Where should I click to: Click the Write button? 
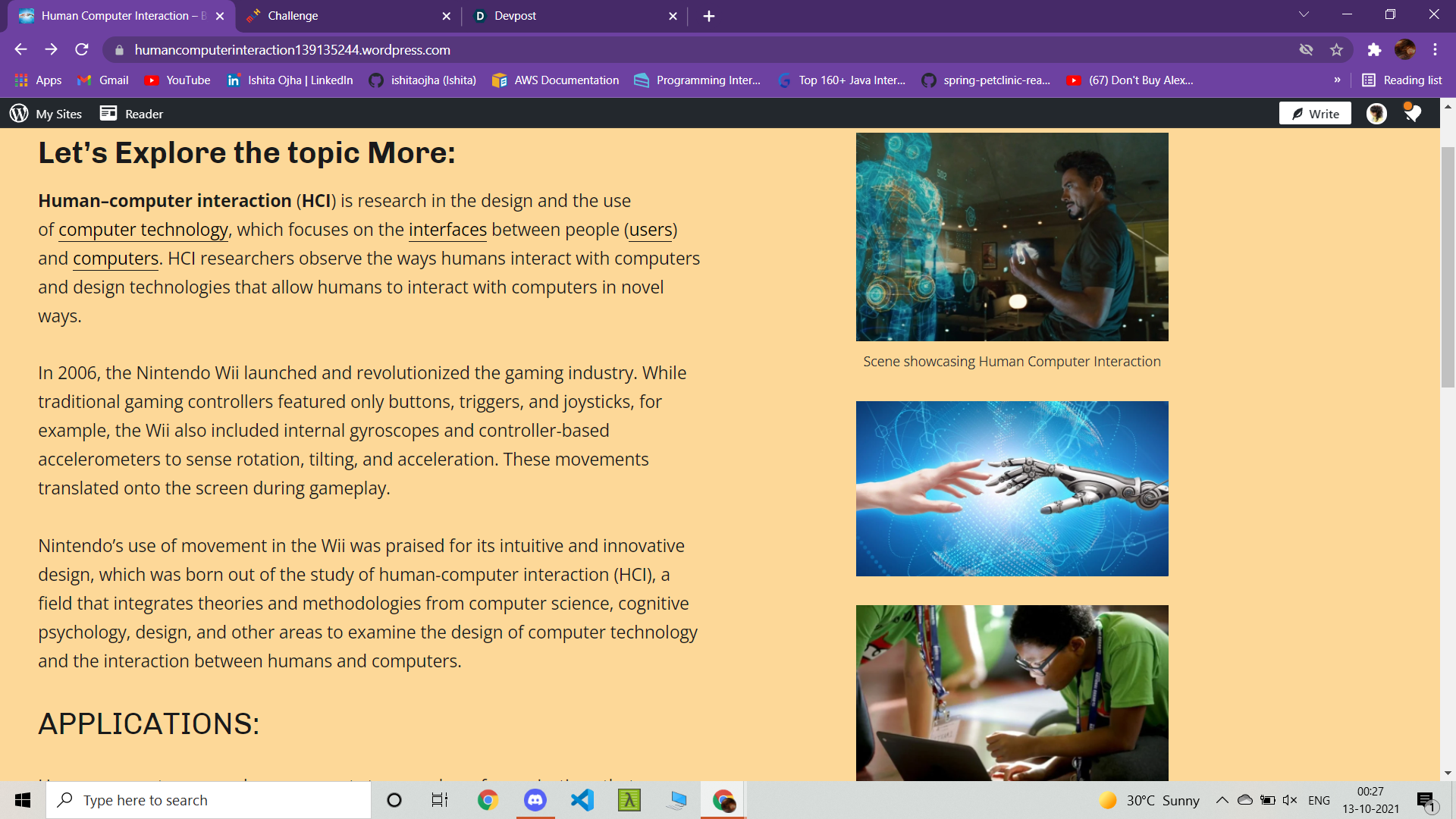[1314, 113]
